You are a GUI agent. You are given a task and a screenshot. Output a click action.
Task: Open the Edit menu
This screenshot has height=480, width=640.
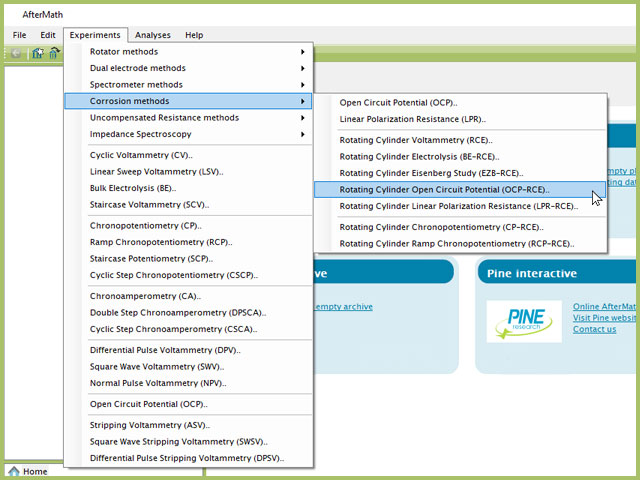(48, 35)
